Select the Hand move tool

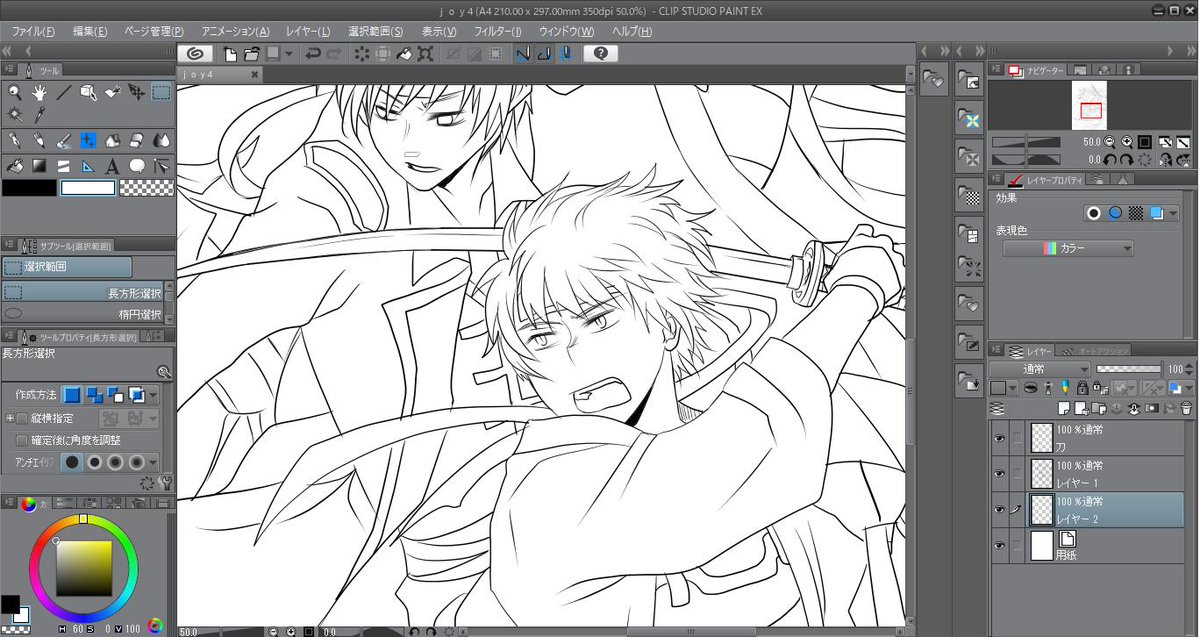(40, 92)
